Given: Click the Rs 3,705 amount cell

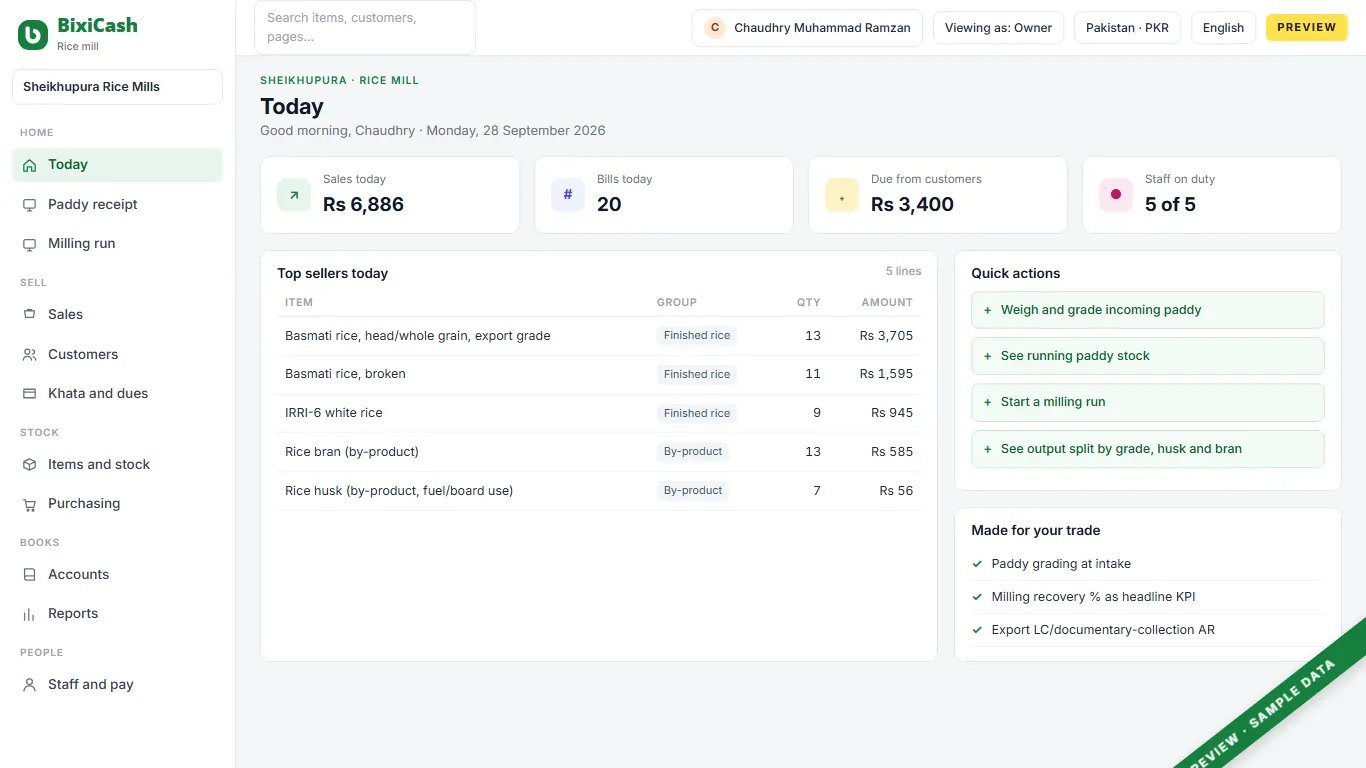Looking at the screenshot, I should [x=886, y=336].
